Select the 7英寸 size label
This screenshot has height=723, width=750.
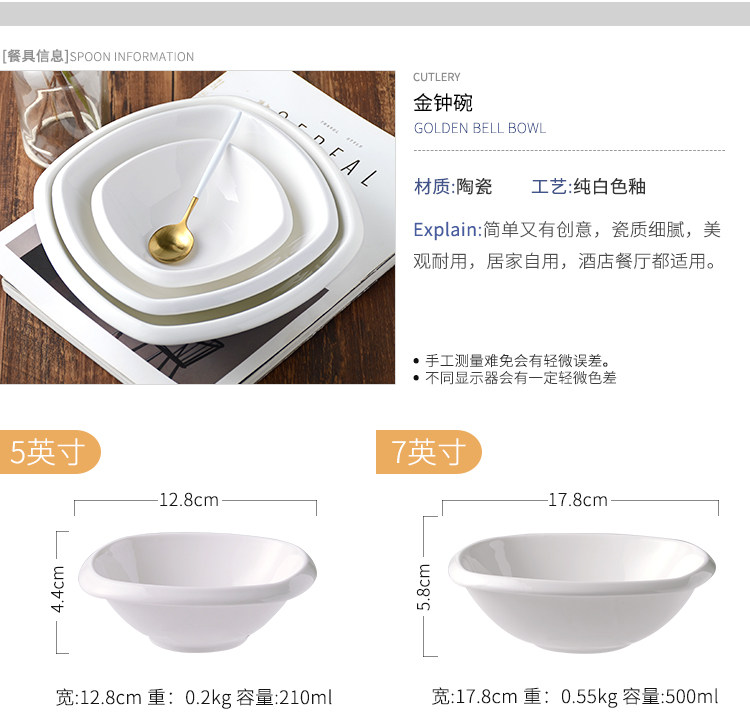(429, 452)
